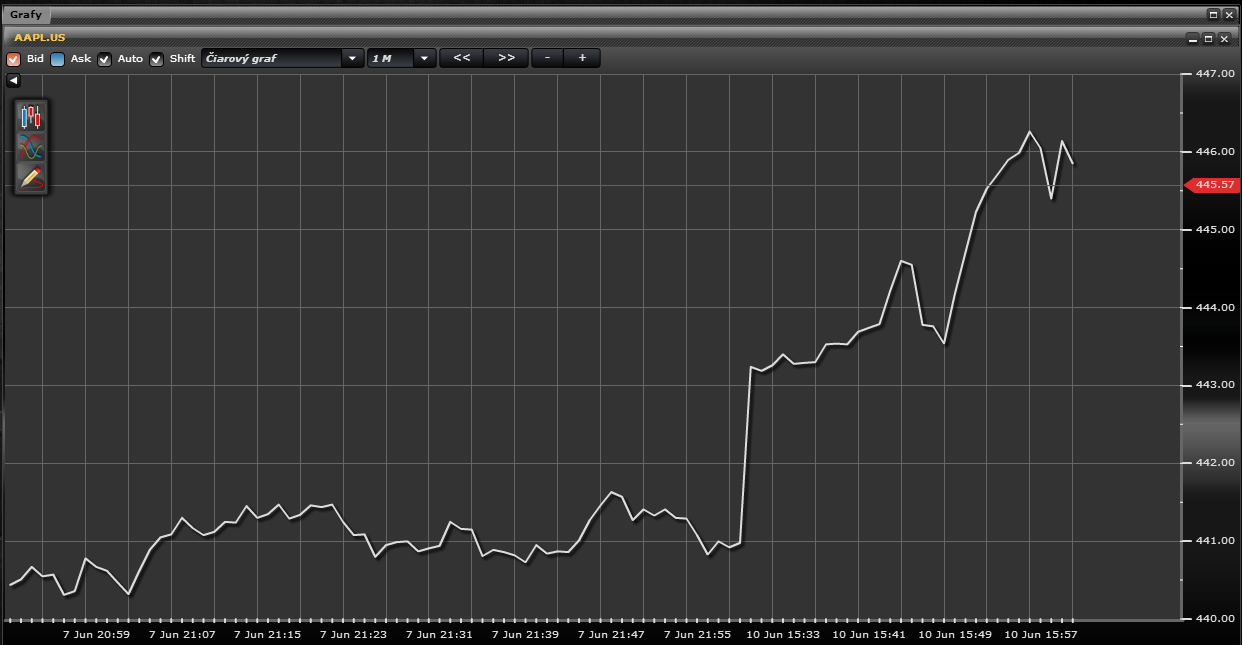The width and height of the screenshot is (1244, 645).
Task: Click the 10 Jun 15:33 time label
Action: 784,634
